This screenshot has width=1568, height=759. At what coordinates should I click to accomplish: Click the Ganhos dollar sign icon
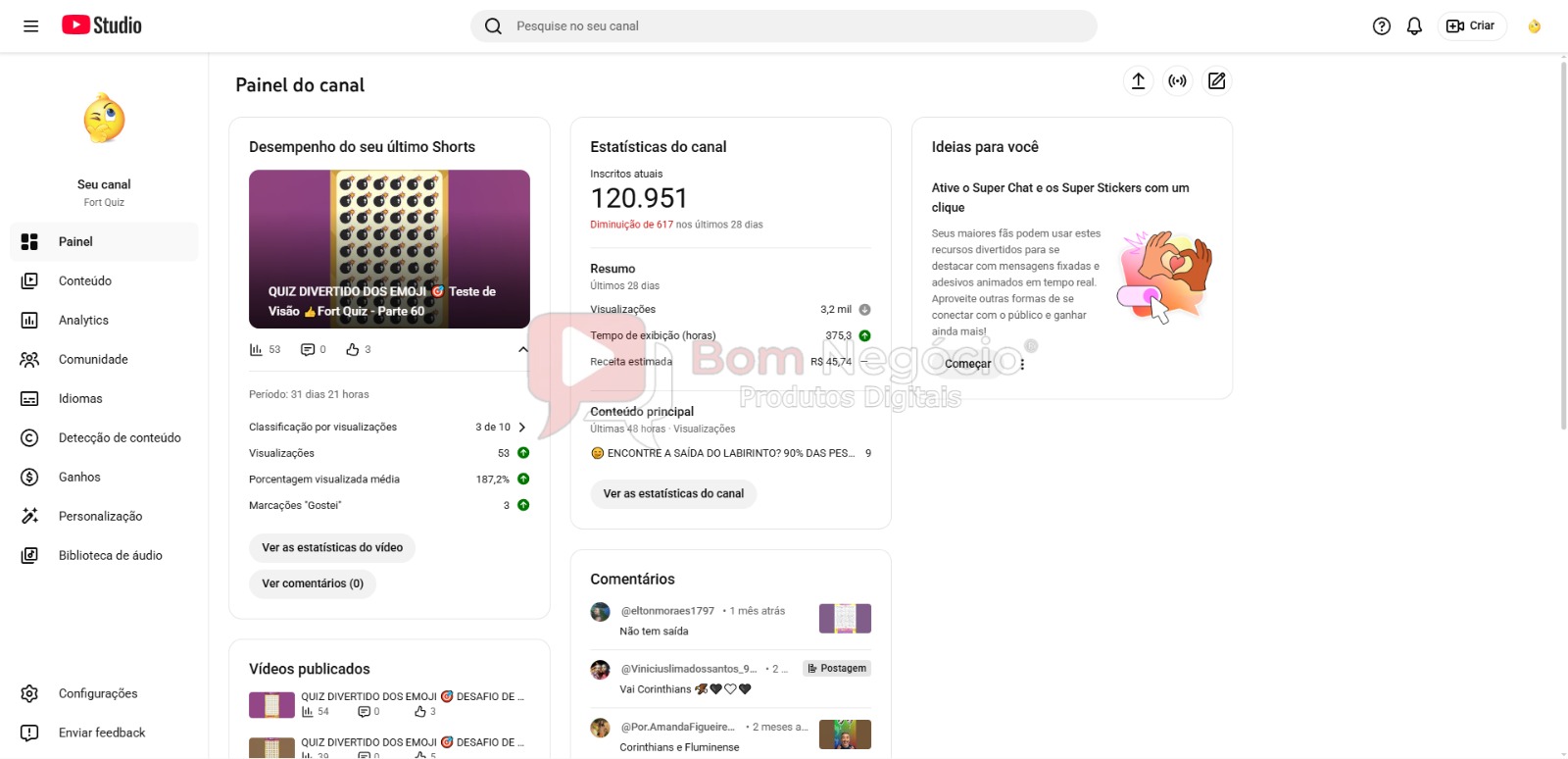29,478
